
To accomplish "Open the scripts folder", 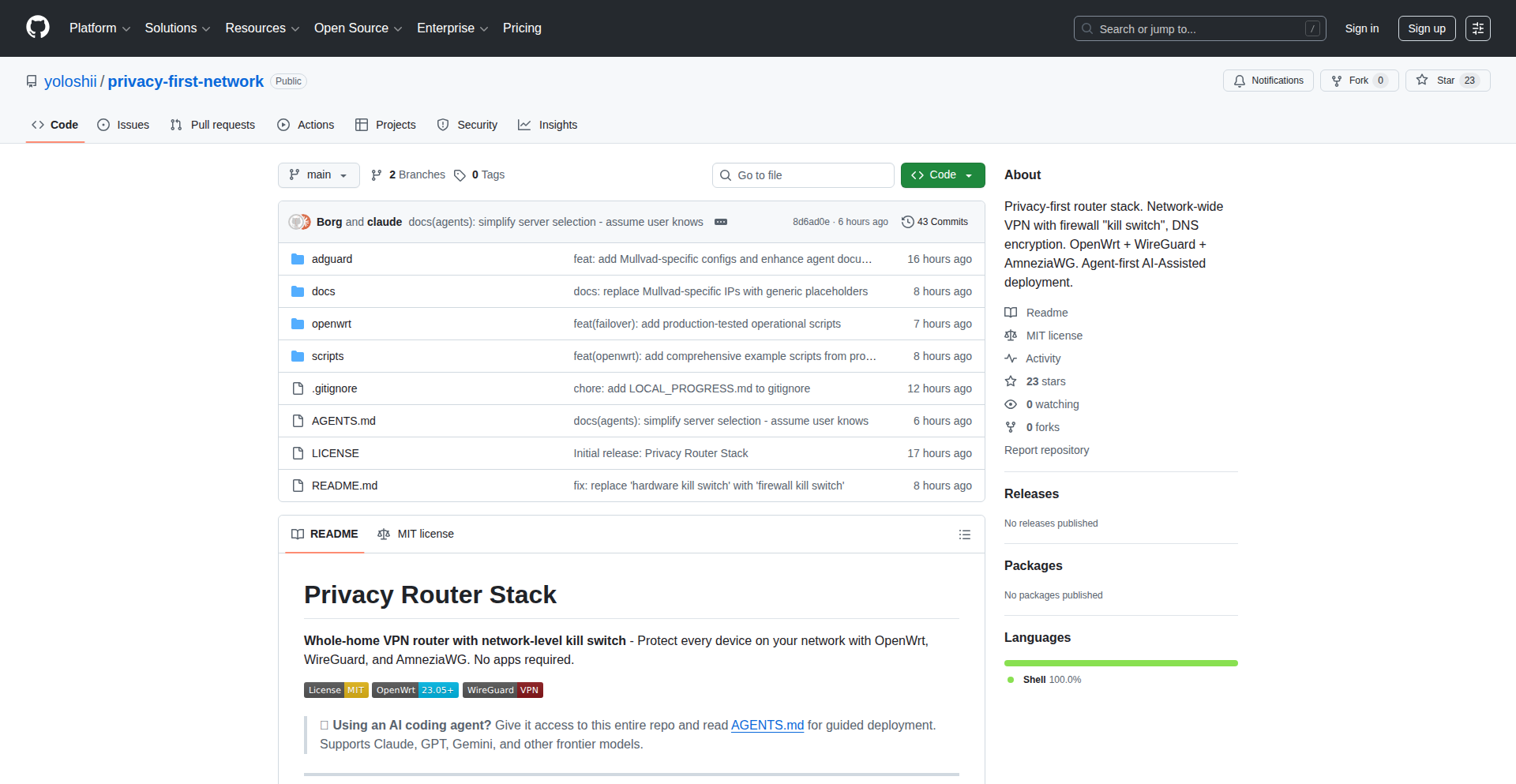I will pyautogui.click(x=328, y=356).
